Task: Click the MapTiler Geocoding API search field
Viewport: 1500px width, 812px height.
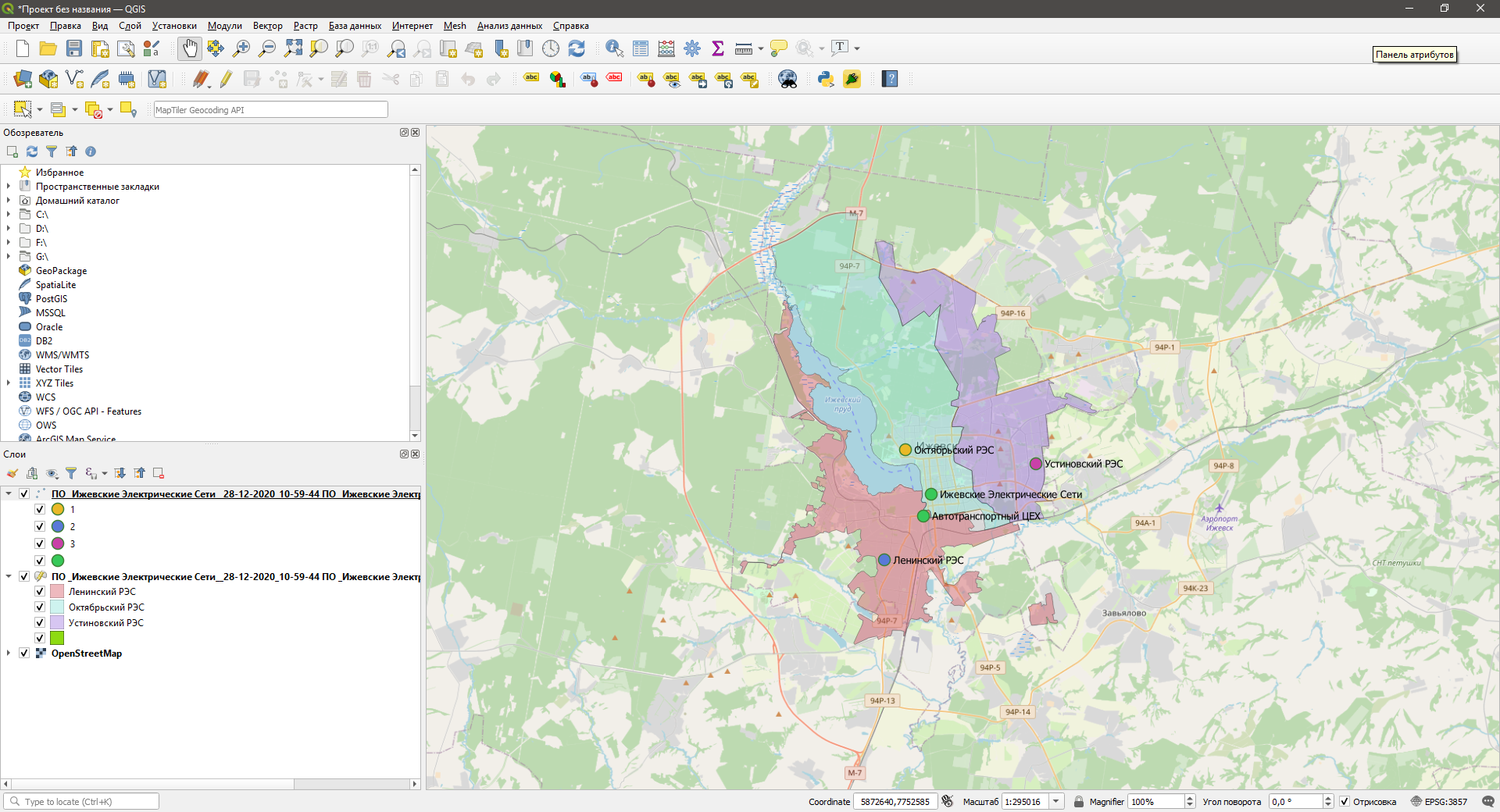Action: pyautogui.click(x=270, y=110)
